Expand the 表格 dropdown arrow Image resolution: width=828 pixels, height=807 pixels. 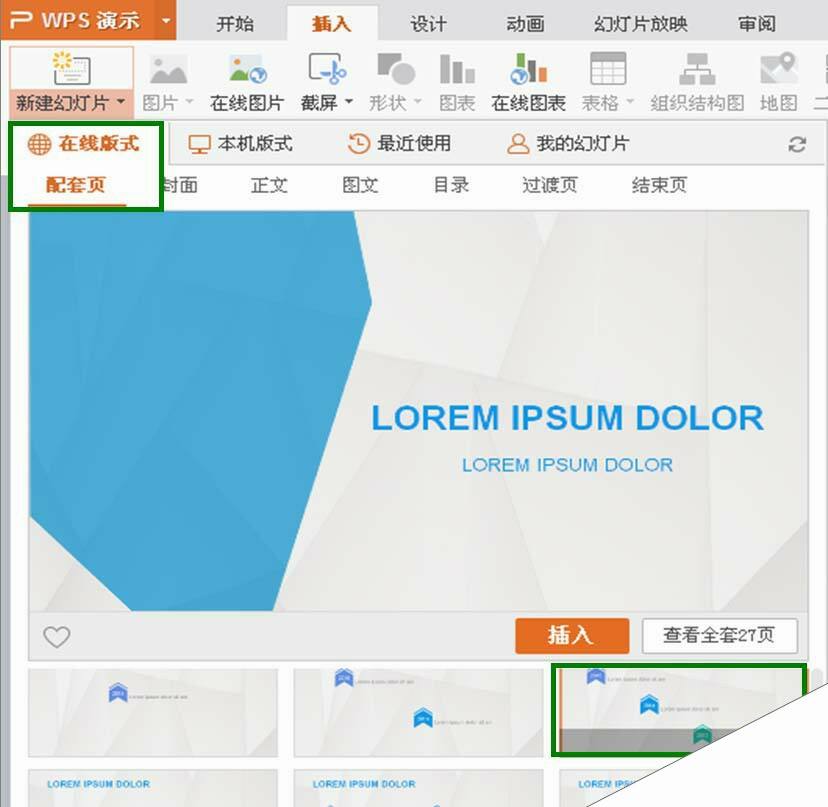pos(629,101)
